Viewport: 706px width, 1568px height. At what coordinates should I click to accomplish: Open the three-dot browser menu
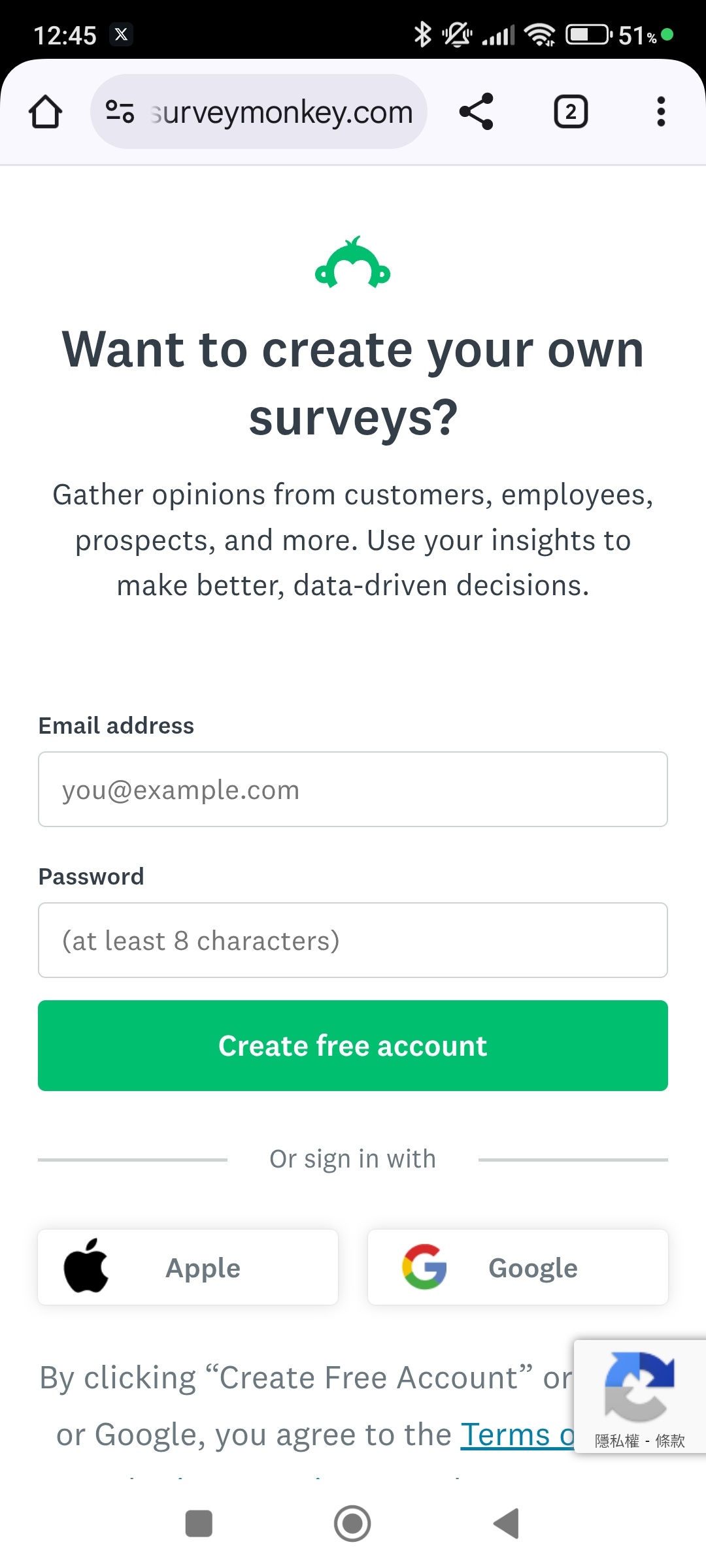point(661,112)
